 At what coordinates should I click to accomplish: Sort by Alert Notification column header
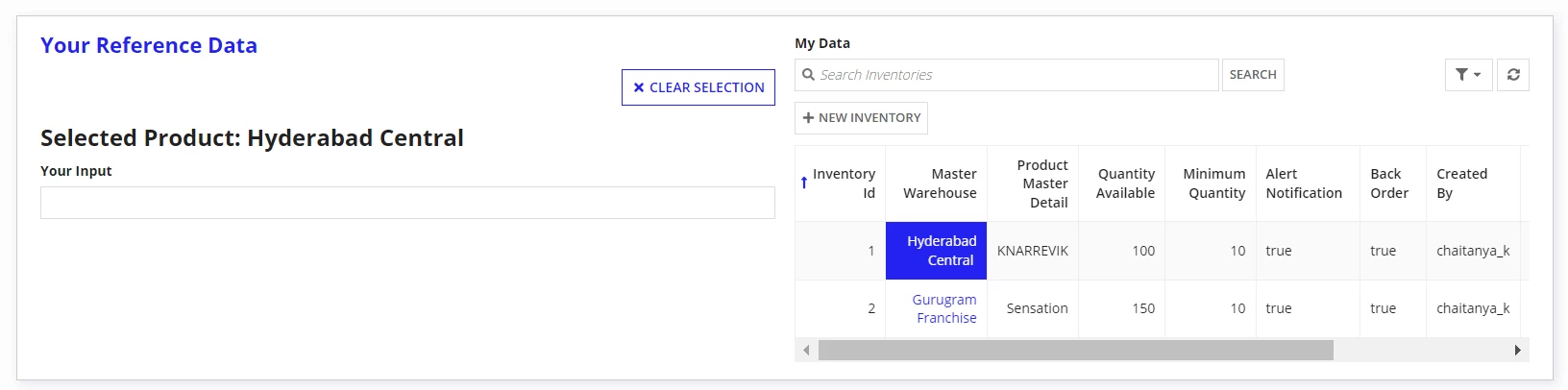pyautogui.click(x=1304, y=183)
